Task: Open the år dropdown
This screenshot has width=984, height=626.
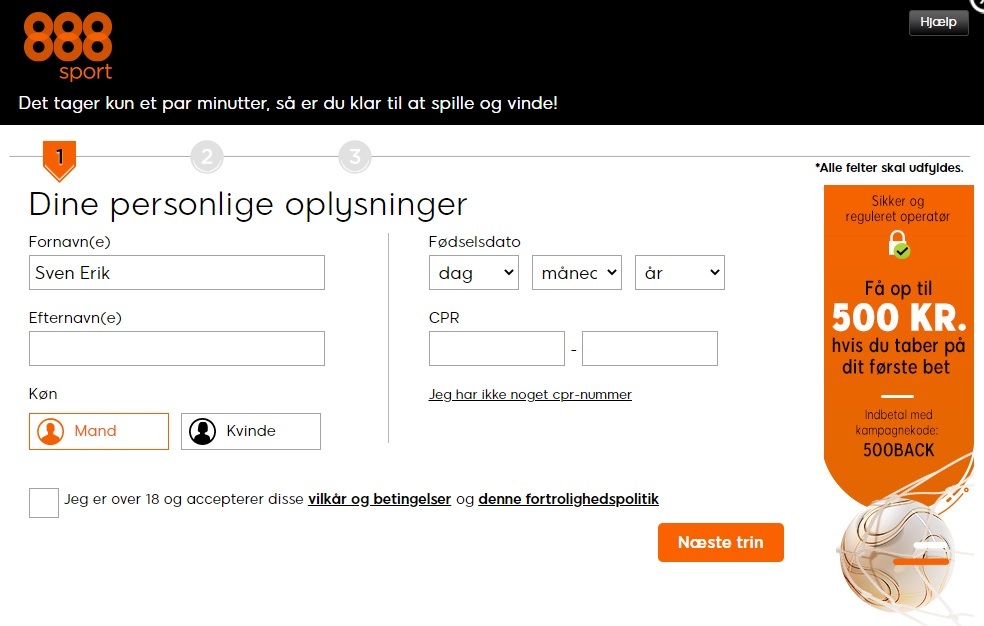Action: 679,272
